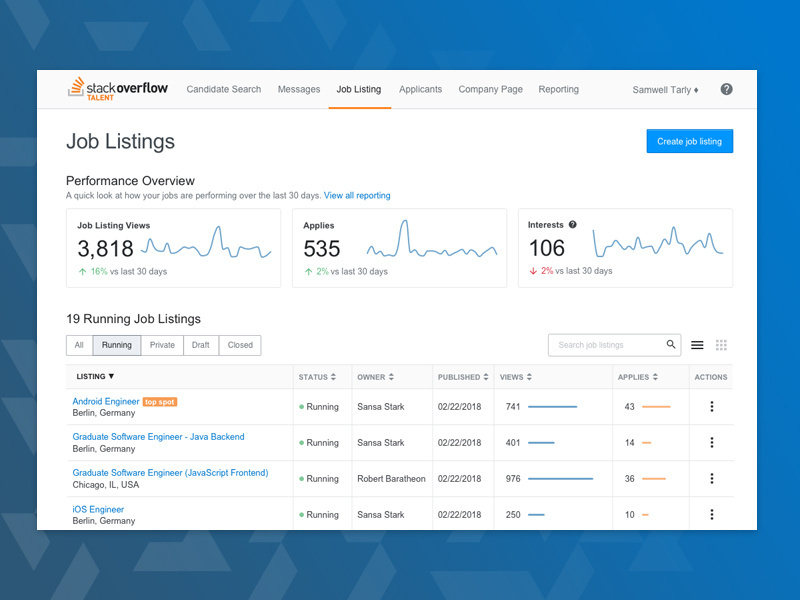Open actions menu for Java Backend listing

tap(712, 443)
